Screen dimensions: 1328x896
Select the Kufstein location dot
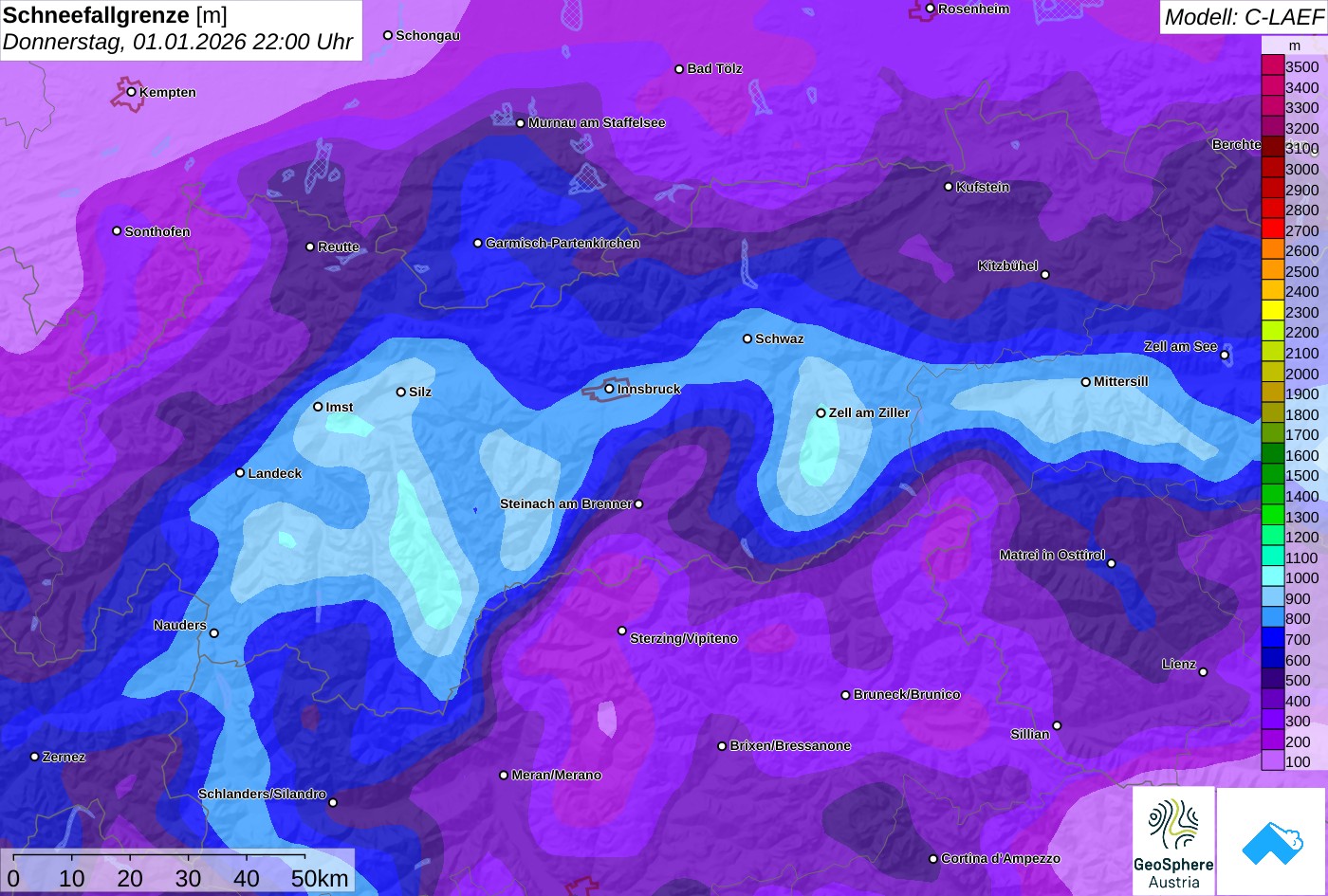(948, 187)
